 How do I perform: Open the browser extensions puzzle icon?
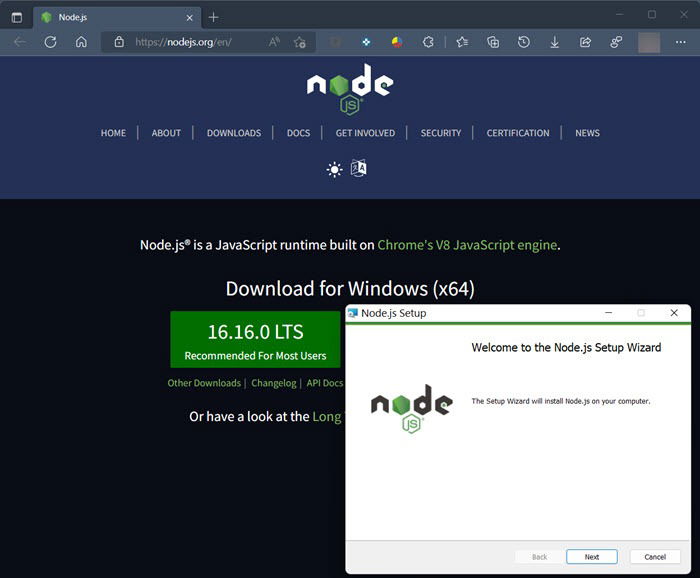coord(428,42)
